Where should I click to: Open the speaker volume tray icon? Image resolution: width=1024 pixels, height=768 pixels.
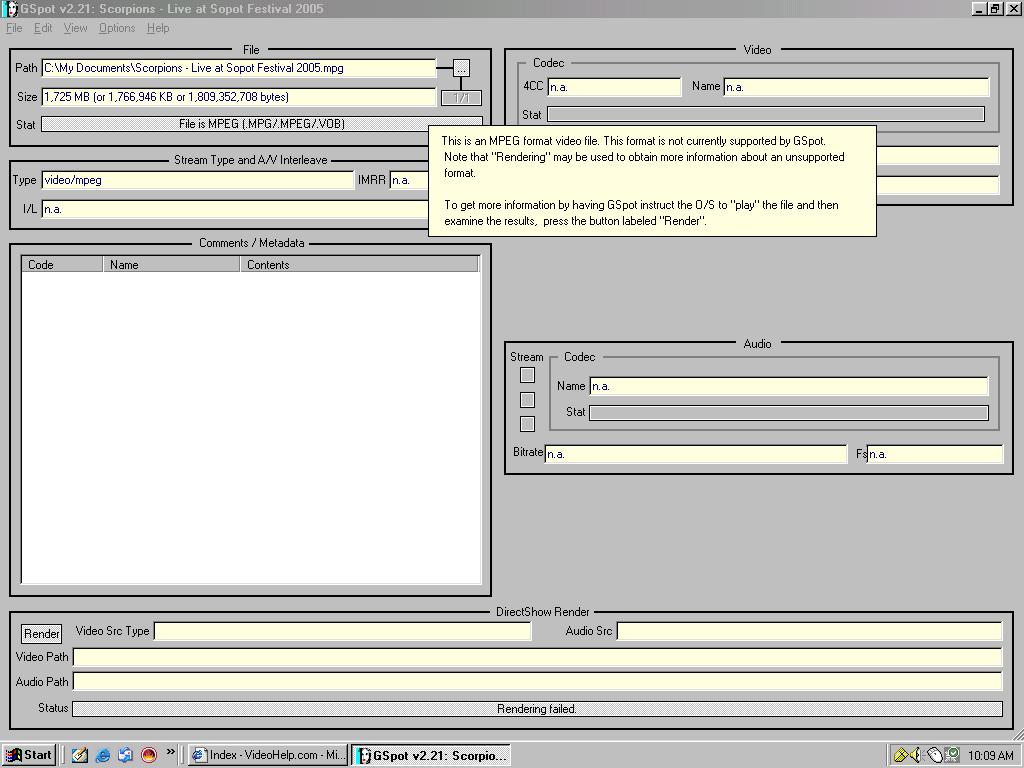click(x=916, y=756)
